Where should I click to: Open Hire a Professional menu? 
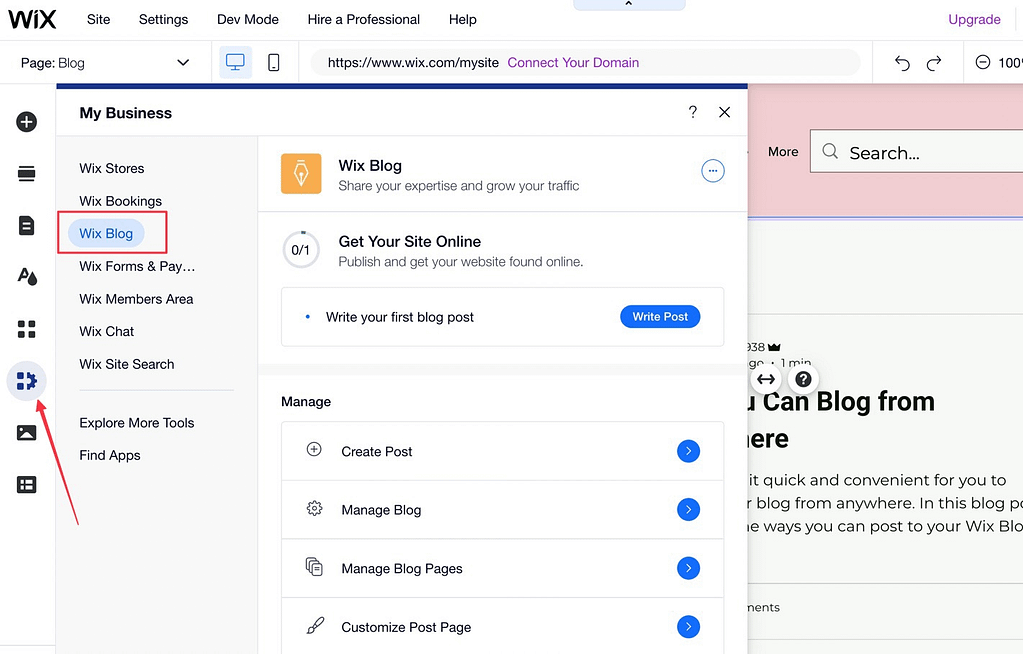363,20
